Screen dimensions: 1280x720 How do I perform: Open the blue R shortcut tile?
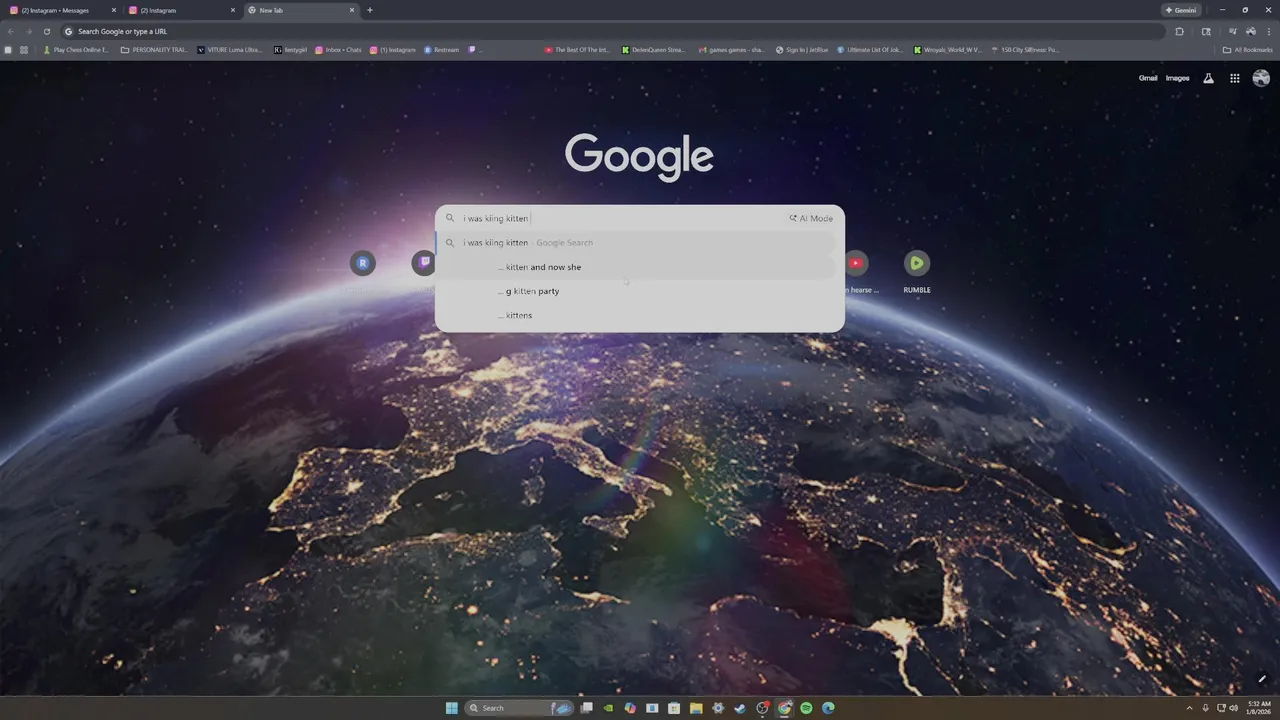pos(363,263)
